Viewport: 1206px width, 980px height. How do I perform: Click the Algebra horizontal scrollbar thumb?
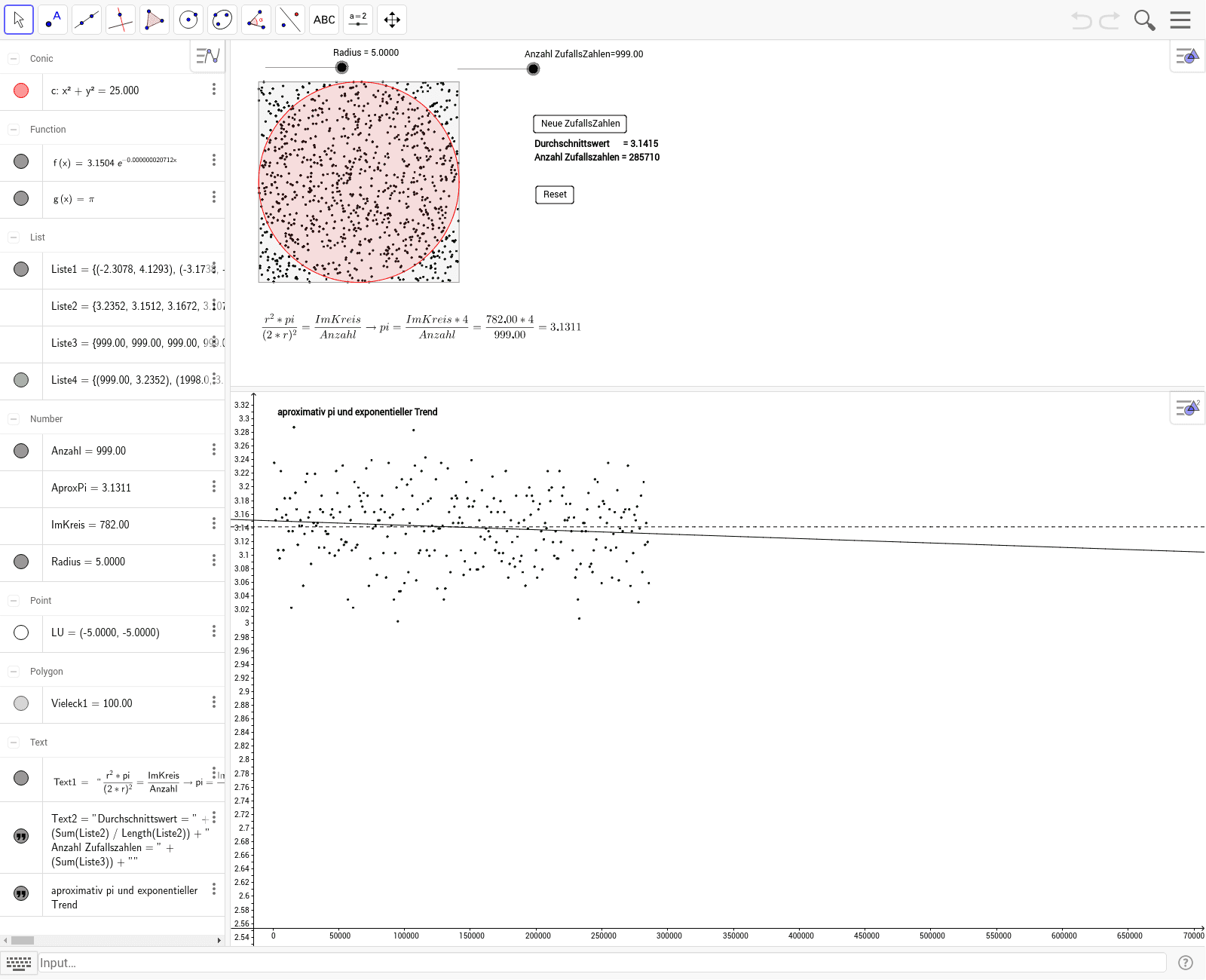pyautogui.click(x=22, y=940)
